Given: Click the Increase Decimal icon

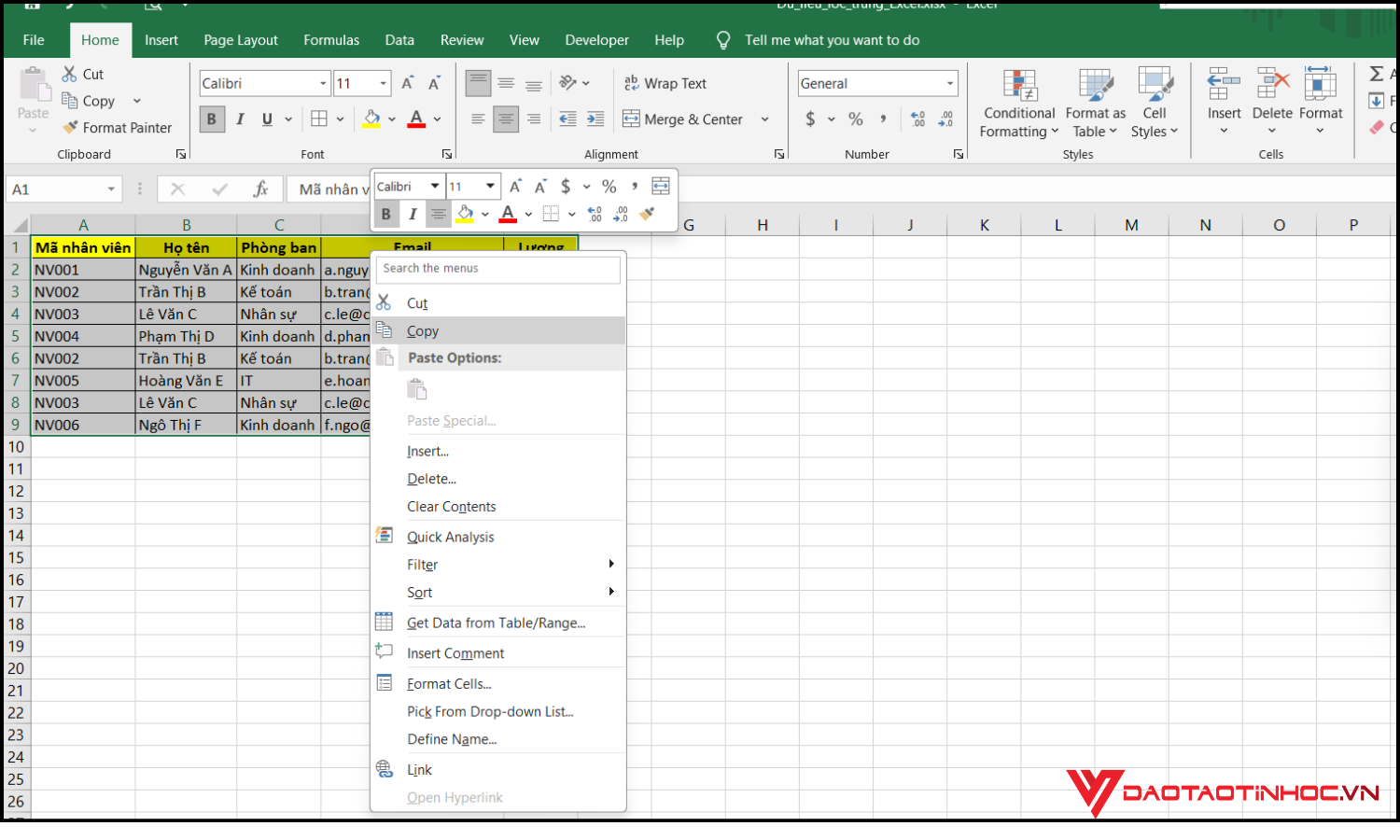Looking at the screenshot, I should (x=920, y=119).
